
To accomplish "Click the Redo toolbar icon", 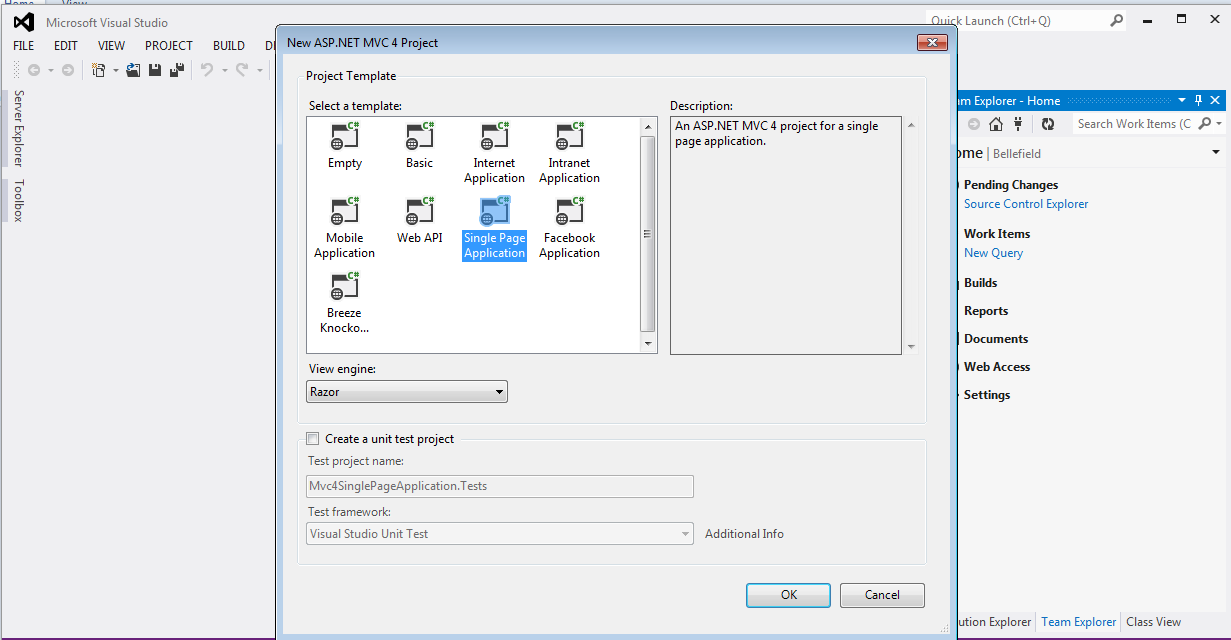I will click(242, 70).
